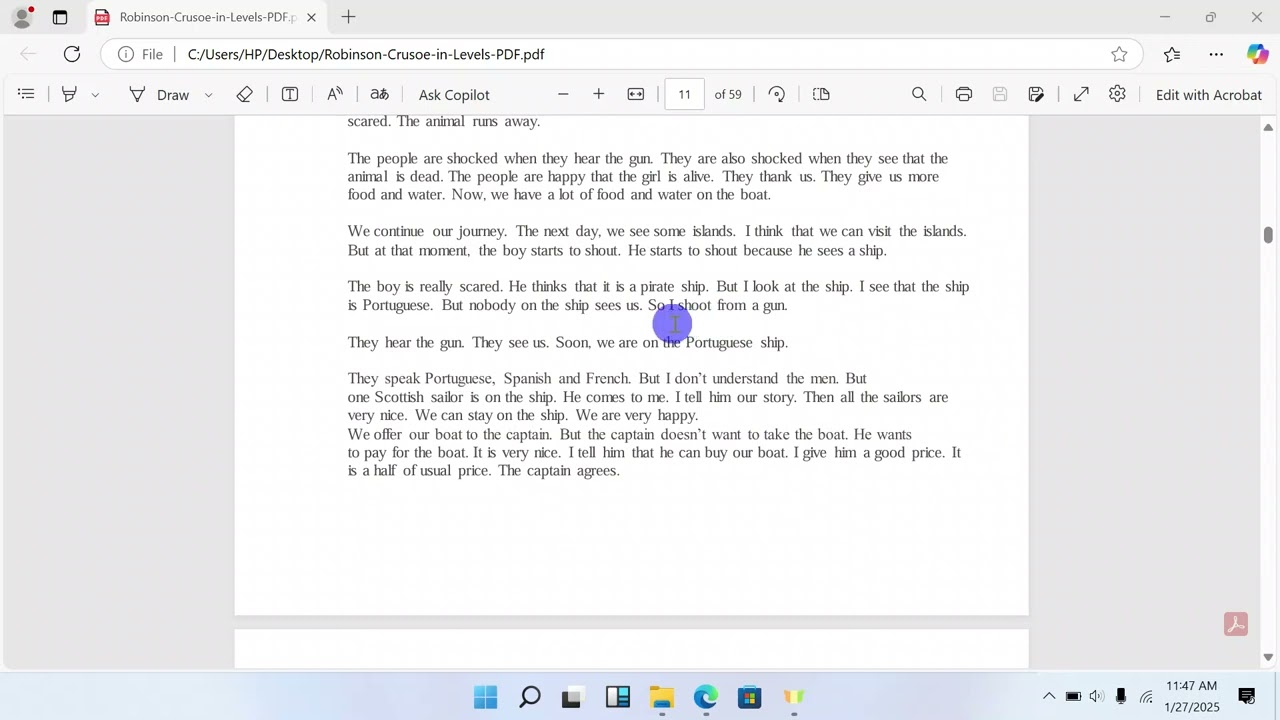Click the greyed-out Save icon
This screenshot has width=1280, height=720.
1000,94
